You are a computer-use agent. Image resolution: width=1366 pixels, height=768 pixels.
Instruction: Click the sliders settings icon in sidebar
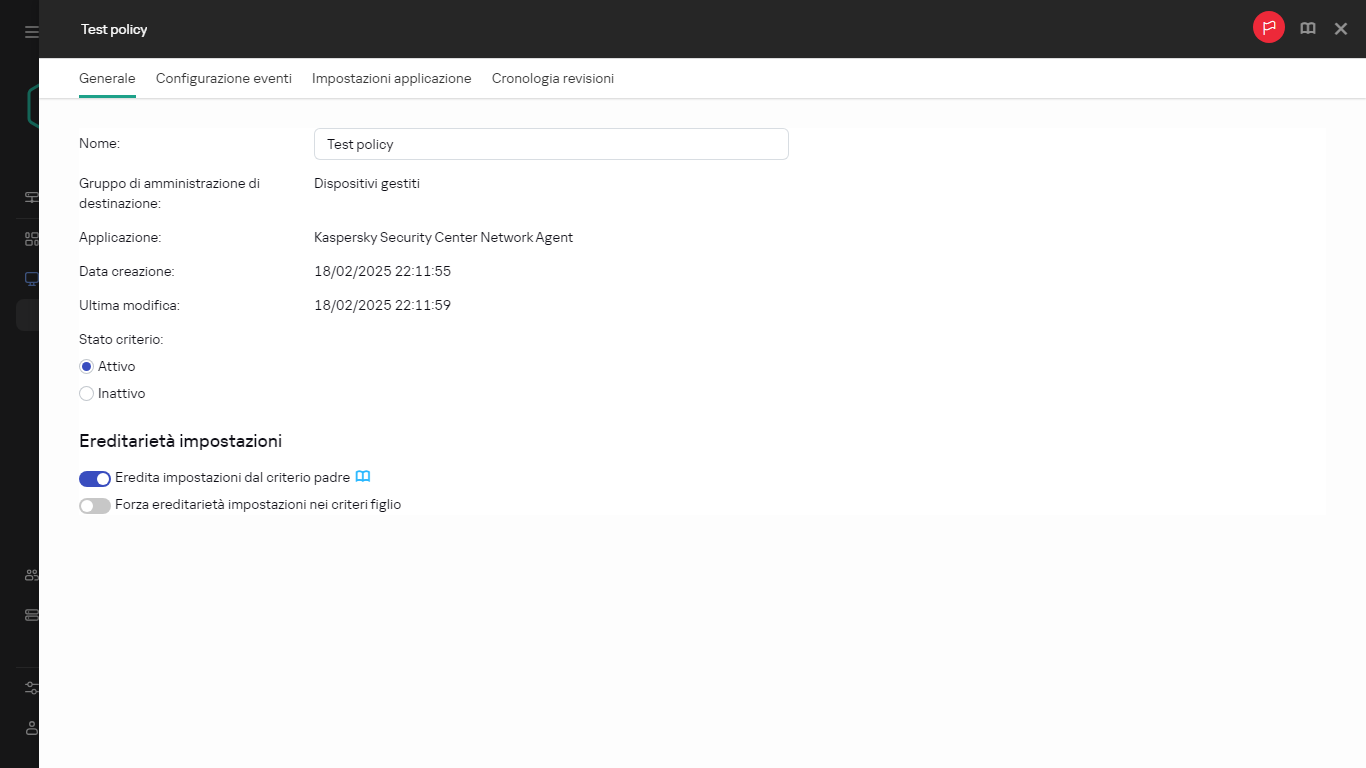click(x=31, y=688)
